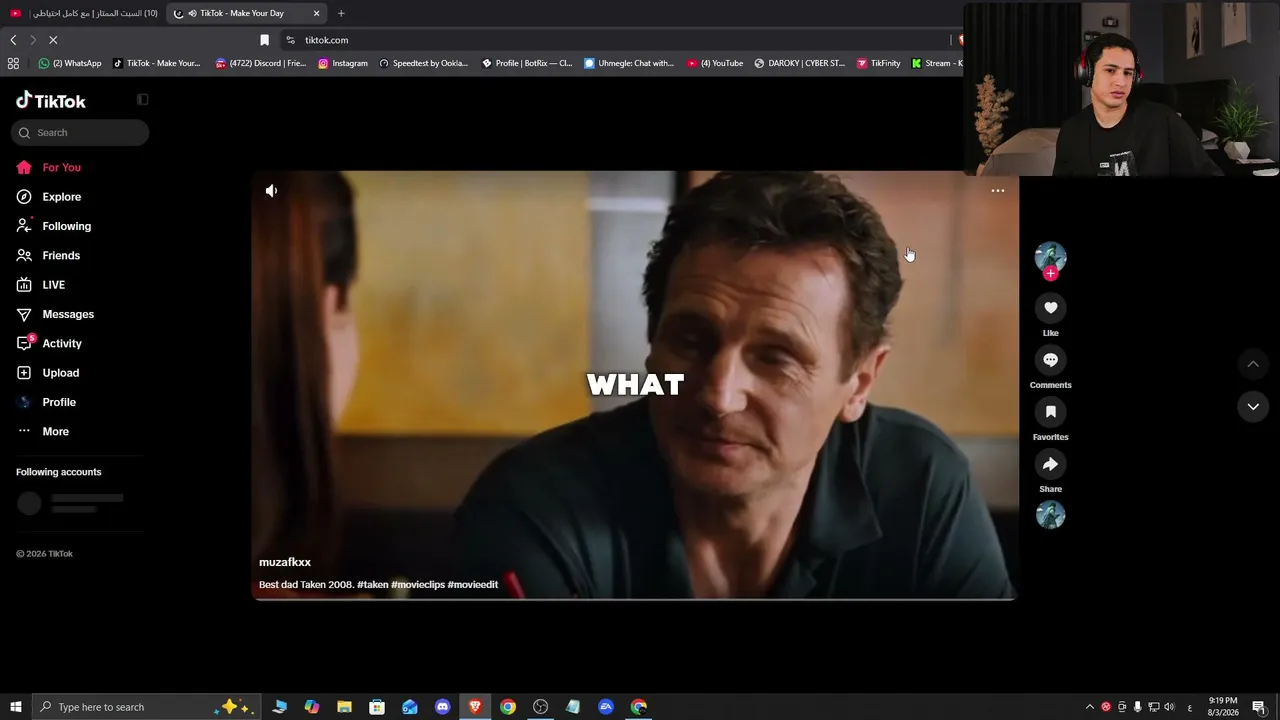Open the muzafkxx username link
The image size is (1280, 720).
coord(285,562)
